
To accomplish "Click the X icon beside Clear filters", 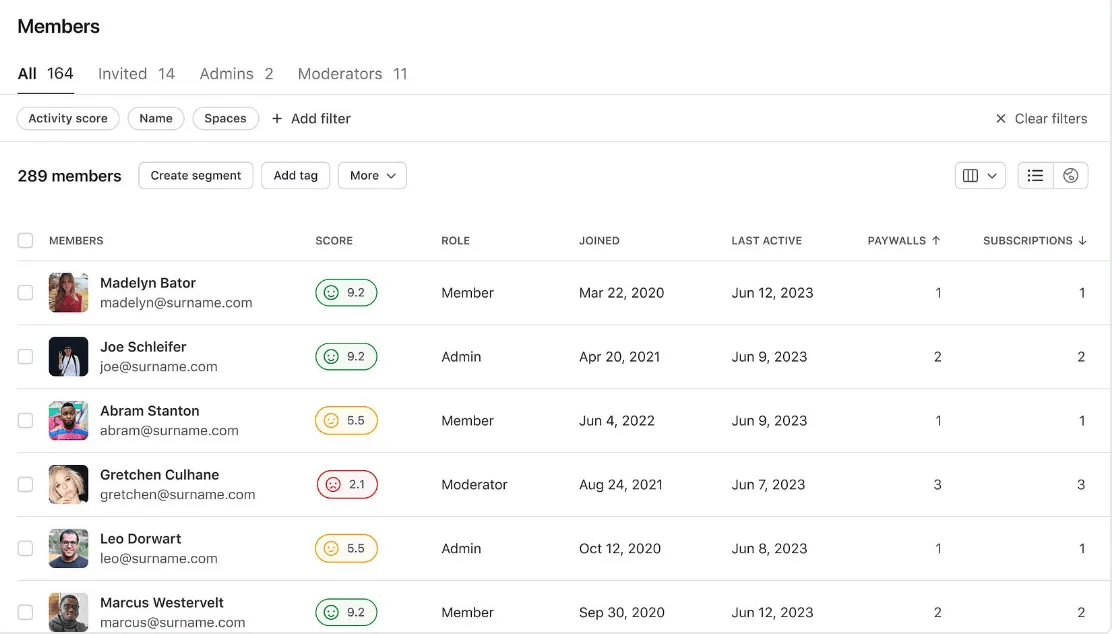I will pyautogui.click(x=1000, y=119).
